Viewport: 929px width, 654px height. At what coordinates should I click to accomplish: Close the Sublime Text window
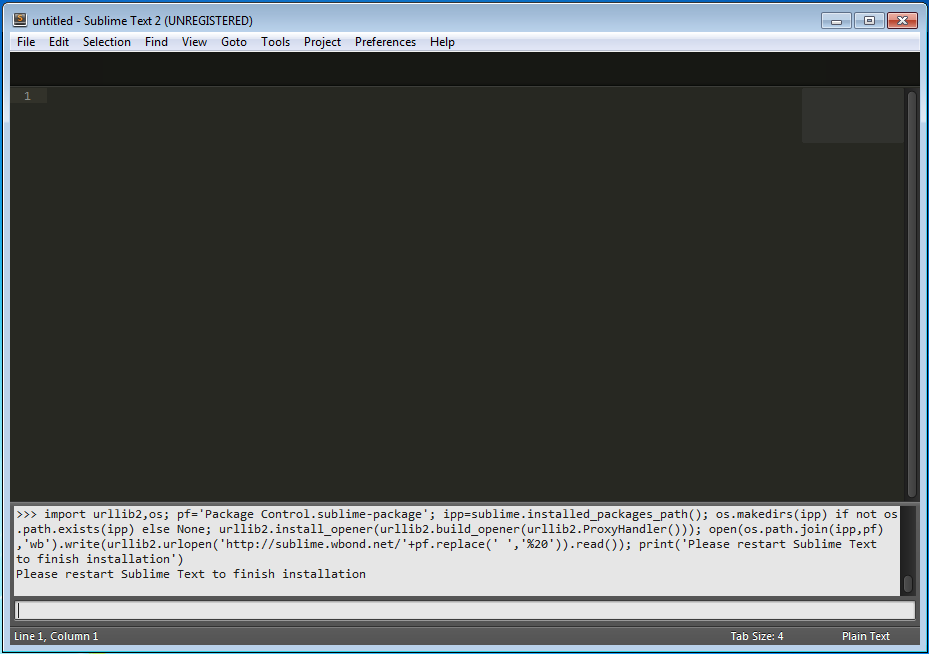(902, 21)
